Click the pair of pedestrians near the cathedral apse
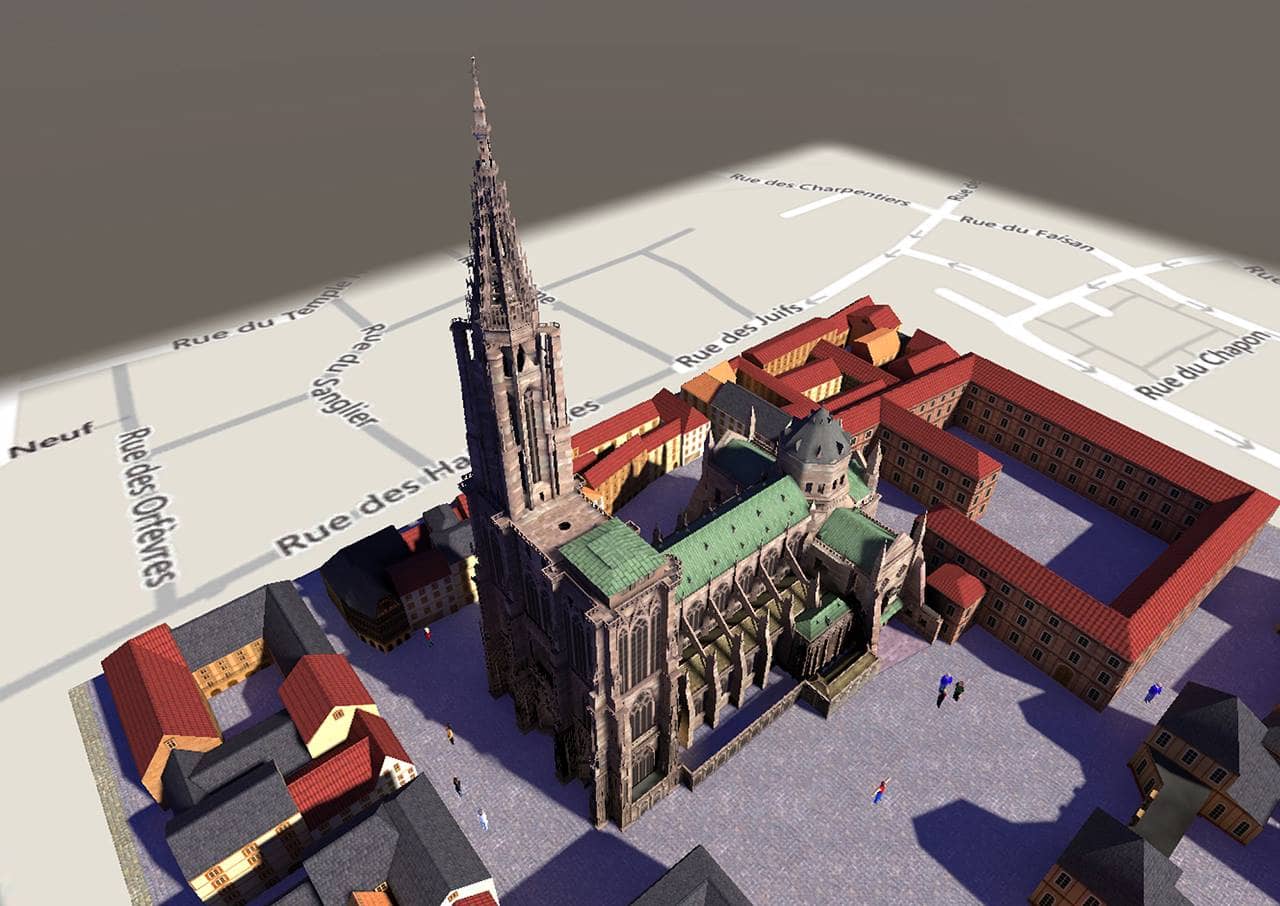The image size is (1280, 906). 950,687
